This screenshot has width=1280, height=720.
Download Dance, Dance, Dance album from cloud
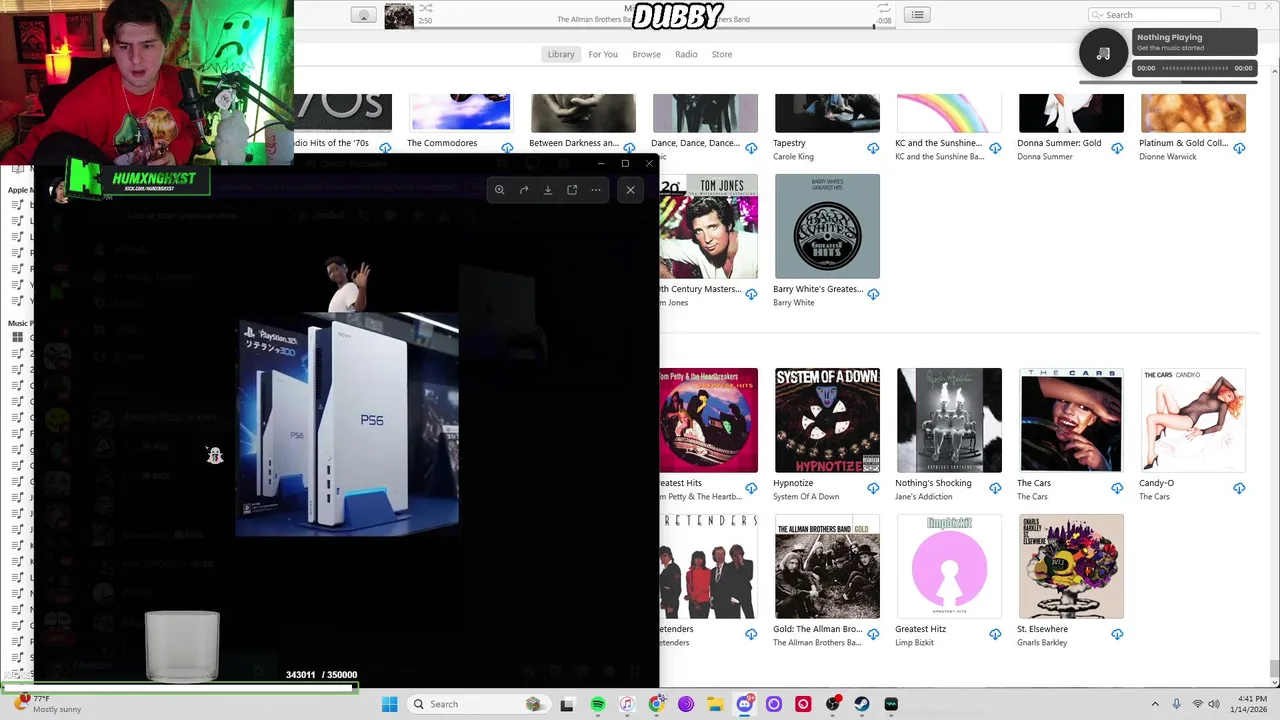click(x=751, y=148)
